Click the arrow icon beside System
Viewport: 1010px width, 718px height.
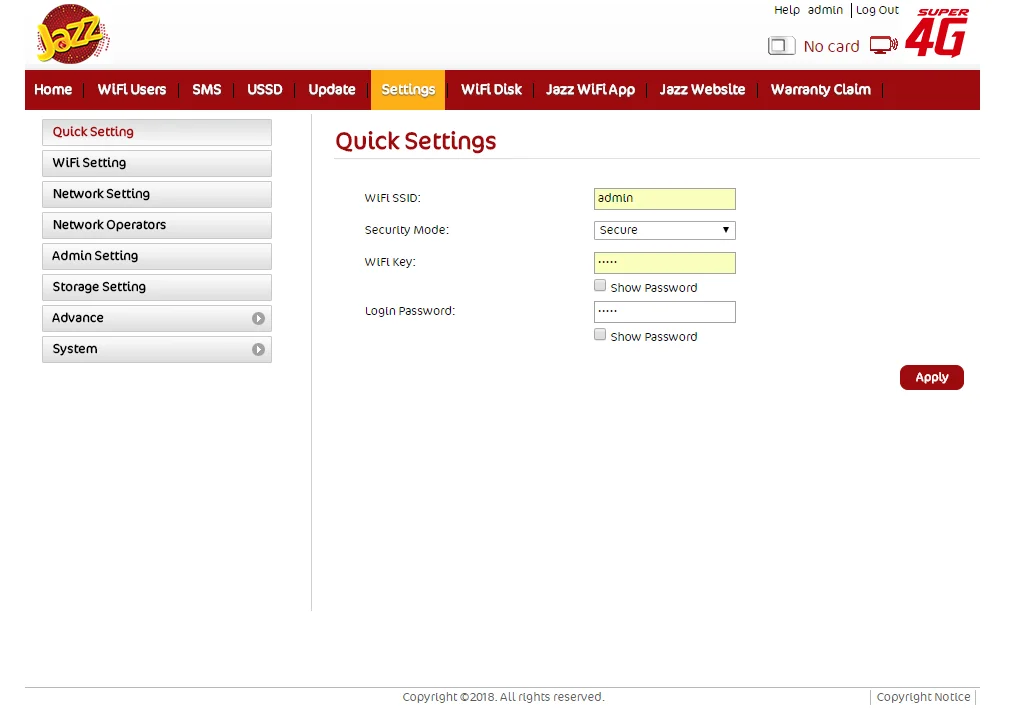[x=258, y=349]
